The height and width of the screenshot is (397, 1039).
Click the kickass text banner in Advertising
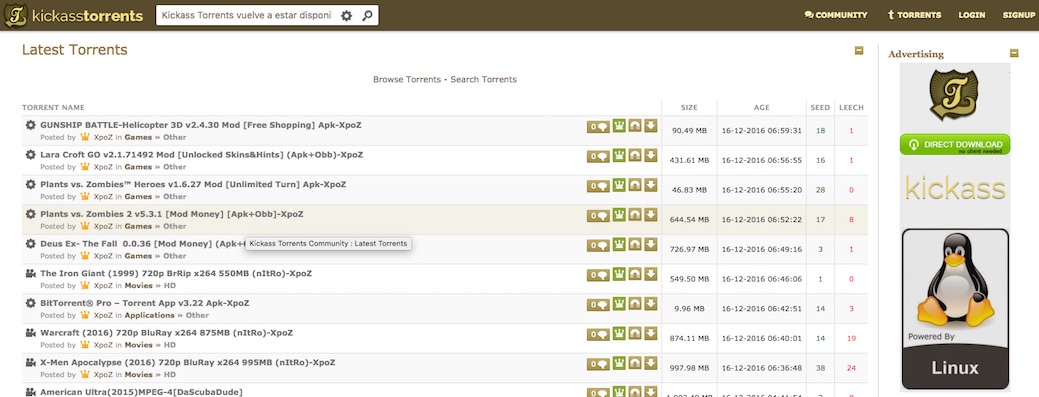(x=955, y=189)
